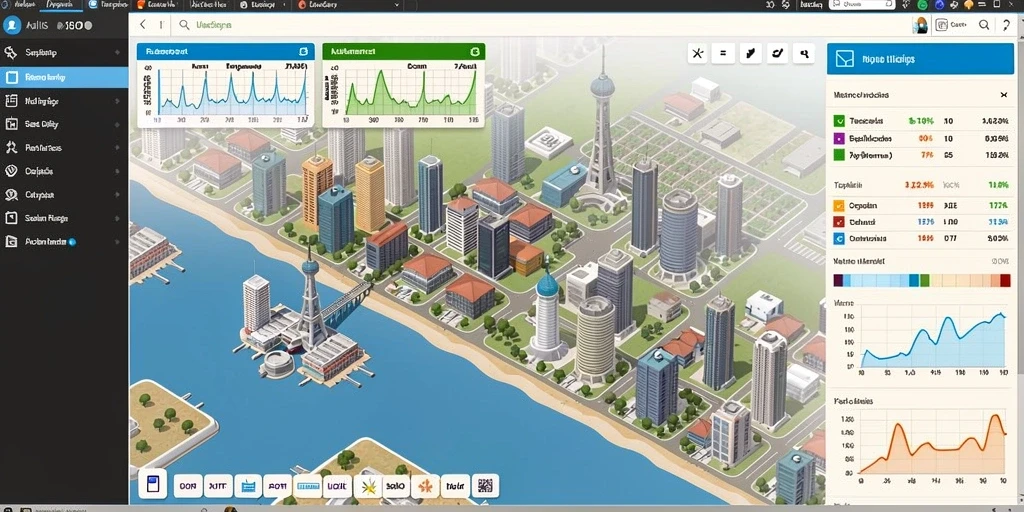Click the search magnifier in top-right header
The image size is (1024, 512).
(984, 25)
